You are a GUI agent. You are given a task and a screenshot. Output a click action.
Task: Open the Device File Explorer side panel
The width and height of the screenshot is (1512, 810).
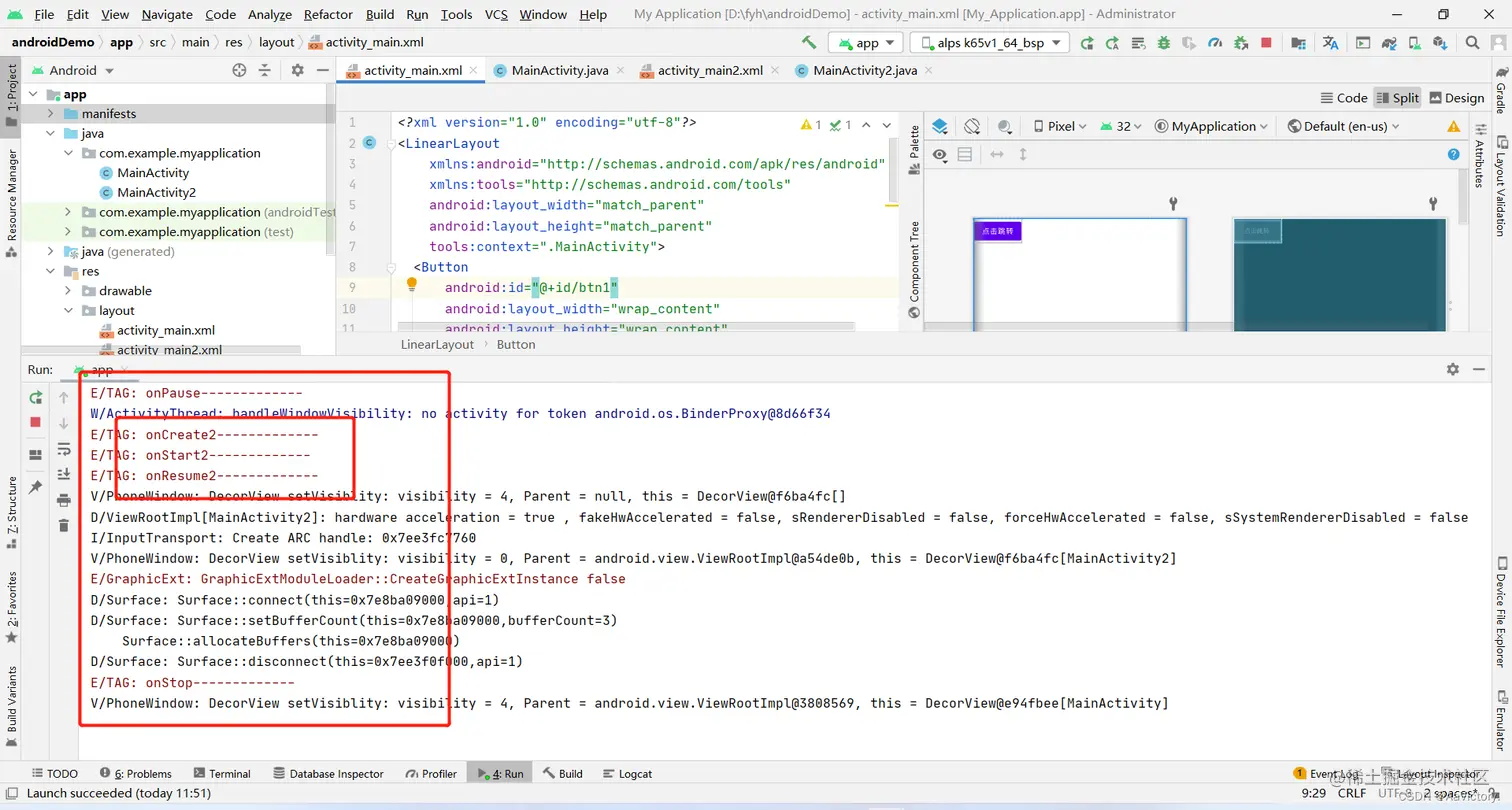pyautogui.click(x=1500, y=610)
